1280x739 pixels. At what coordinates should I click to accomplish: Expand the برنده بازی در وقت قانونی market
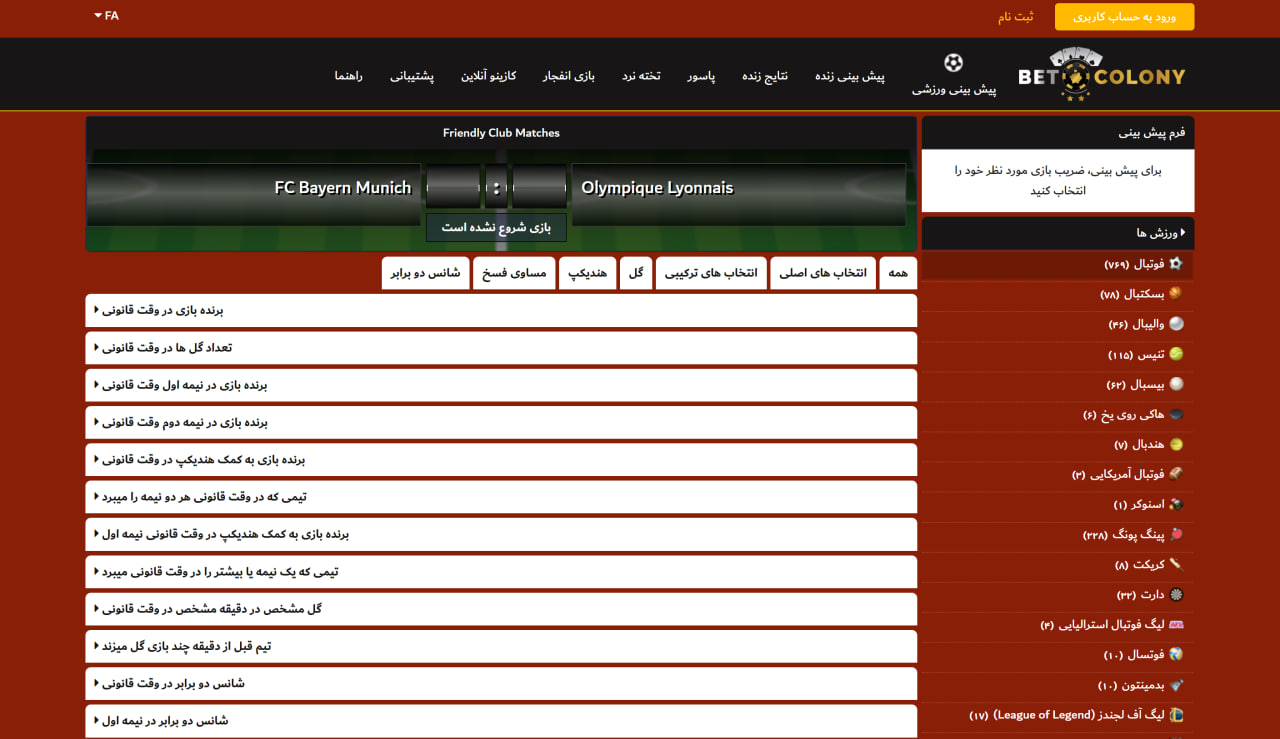tap(501, 310)
